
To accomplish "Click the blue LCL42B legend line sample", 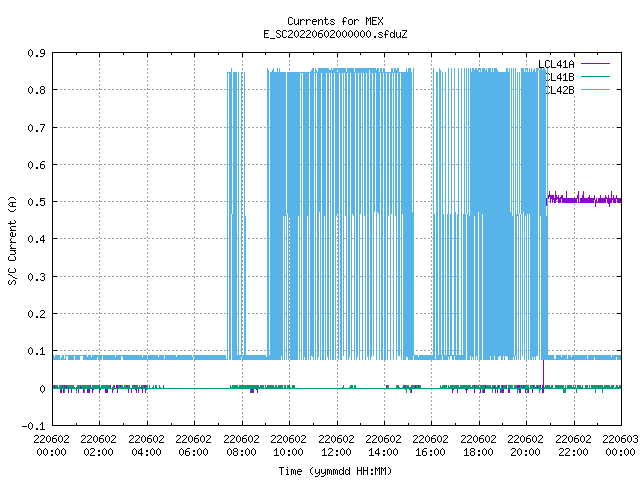I will [x=595, y=89].
